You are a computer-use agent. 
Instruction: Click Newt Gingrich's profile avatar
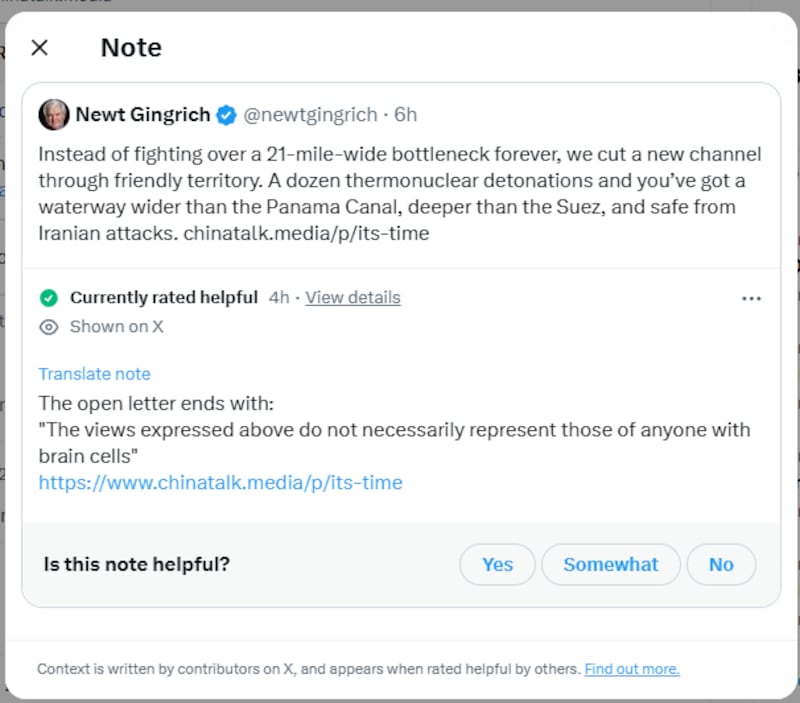click(55, 114)
